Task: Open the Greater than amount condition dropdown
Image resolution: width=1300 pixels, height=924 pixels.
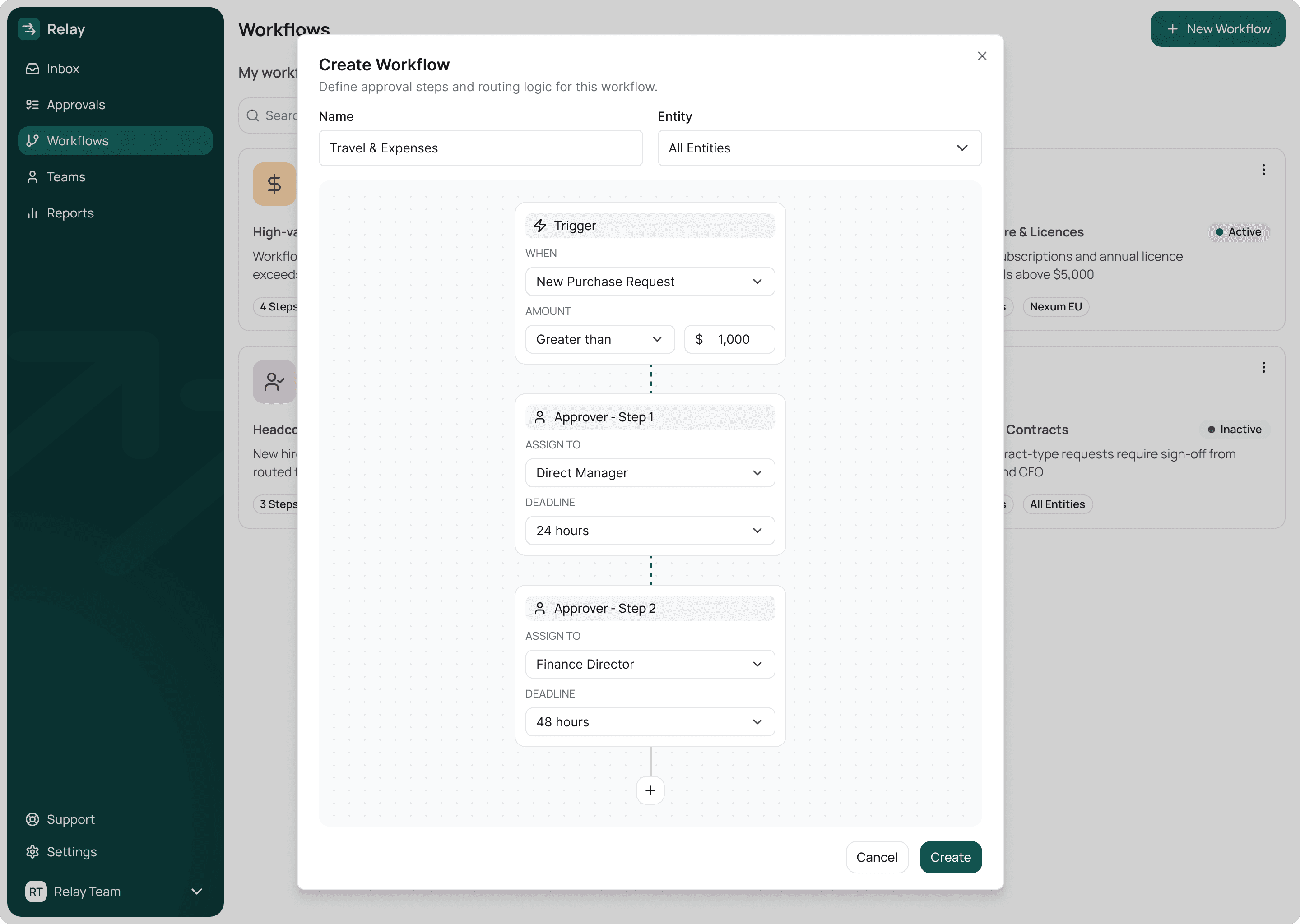Action: tap(600, 339)
